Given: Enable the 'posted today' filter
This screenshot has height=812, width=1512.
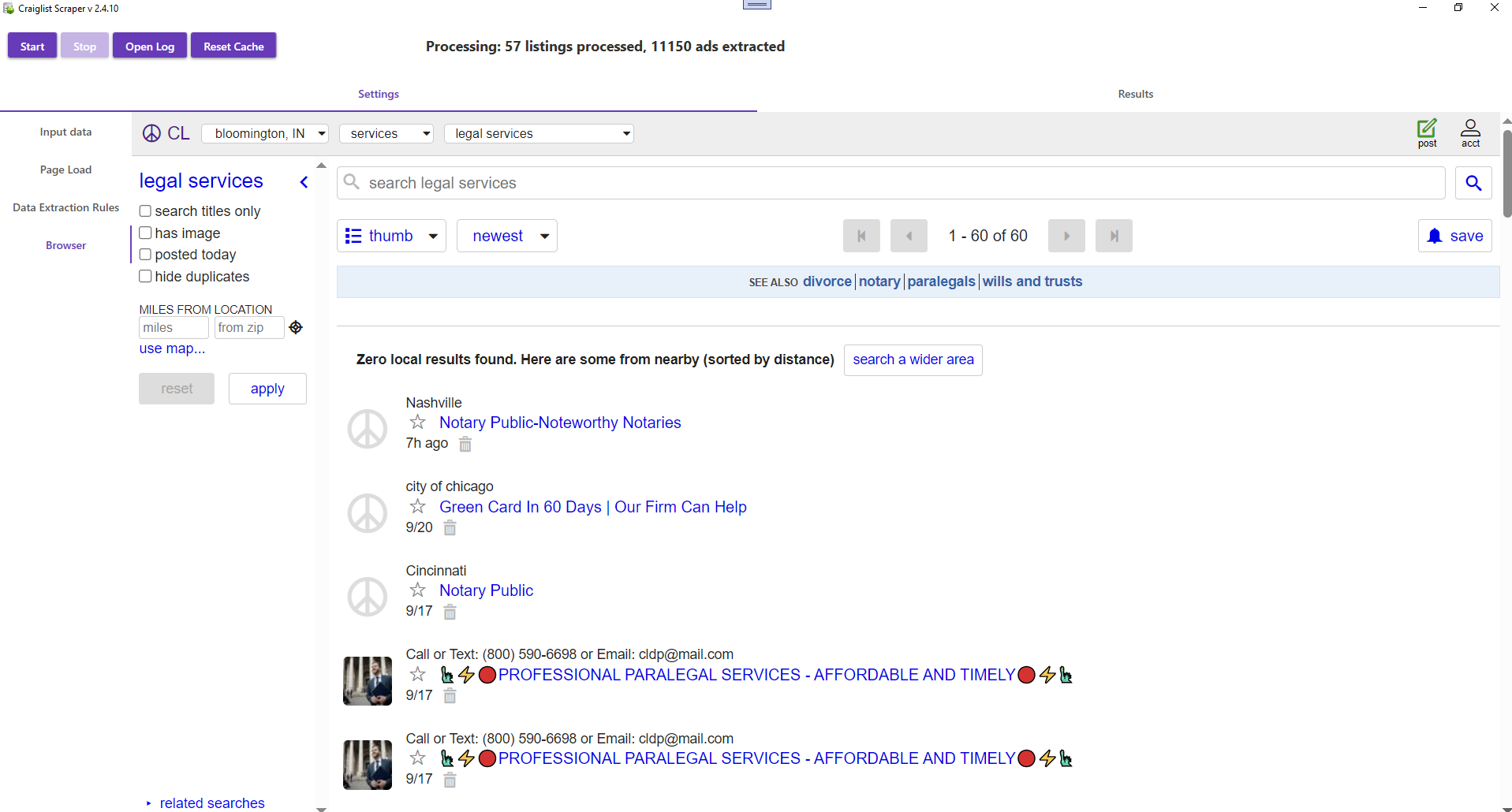Looking at the screenshot, I should click(145, 254).
